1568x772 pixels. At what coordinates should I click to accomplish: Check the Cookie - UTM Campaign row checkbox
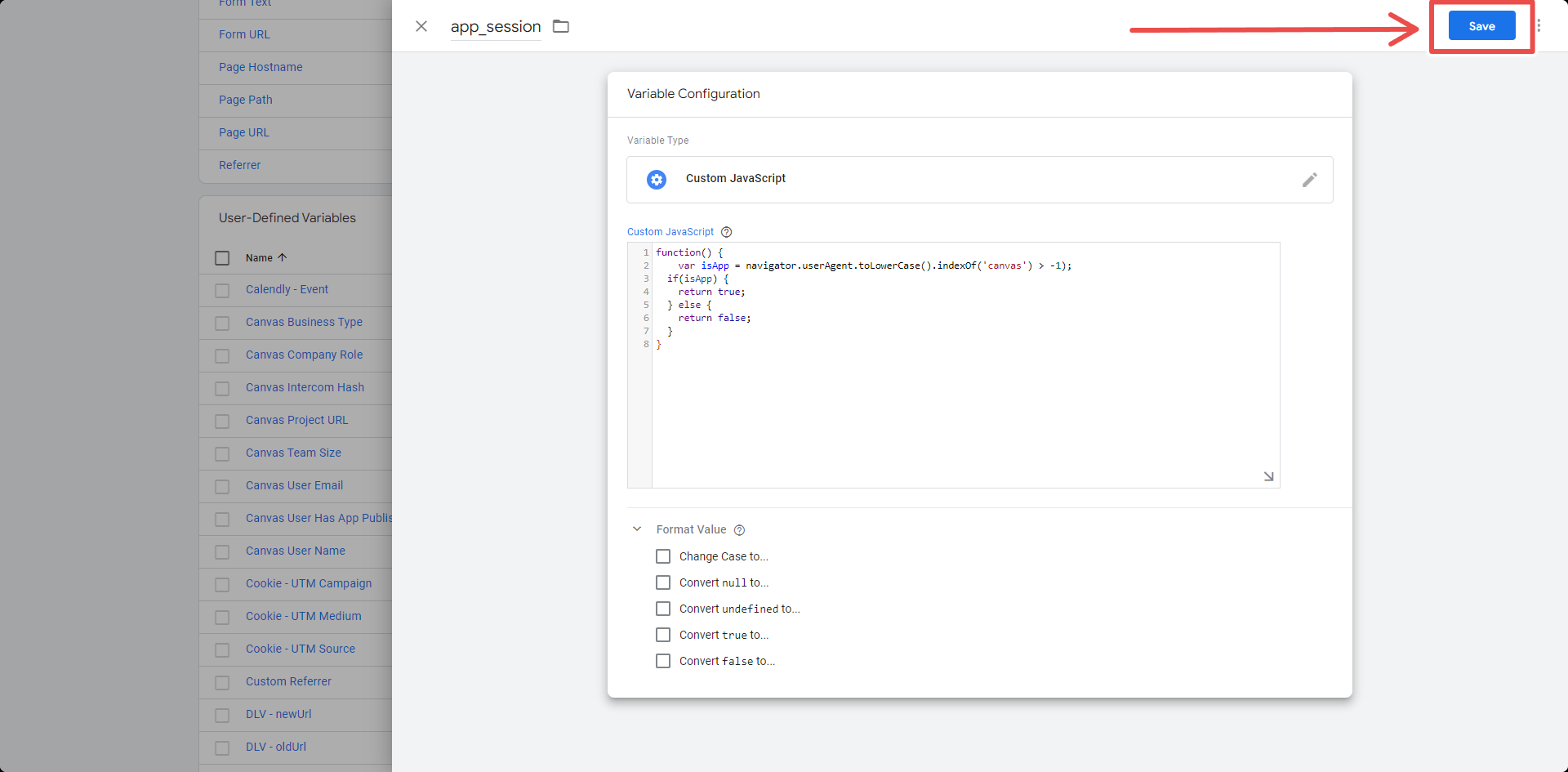pyautogui.click(x=222, y=585)
